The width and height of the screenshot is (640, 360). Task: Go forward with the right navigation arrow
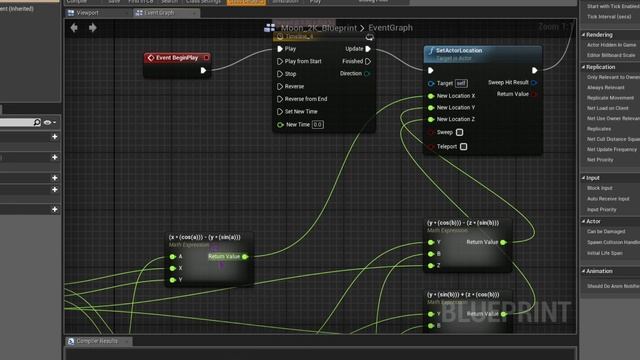click(x=93, y=27)
